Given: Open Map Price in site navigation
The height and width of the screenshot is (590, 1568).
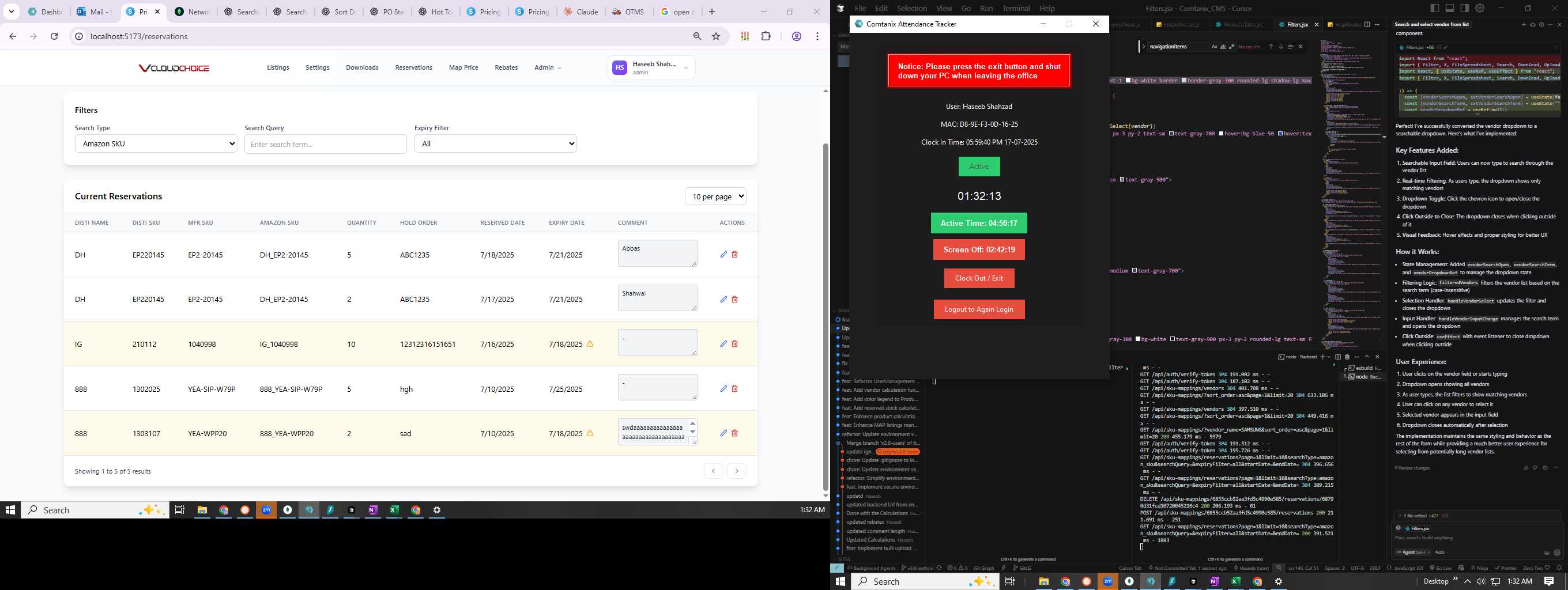Looking at the screenshot, I should tap(463, 67).
